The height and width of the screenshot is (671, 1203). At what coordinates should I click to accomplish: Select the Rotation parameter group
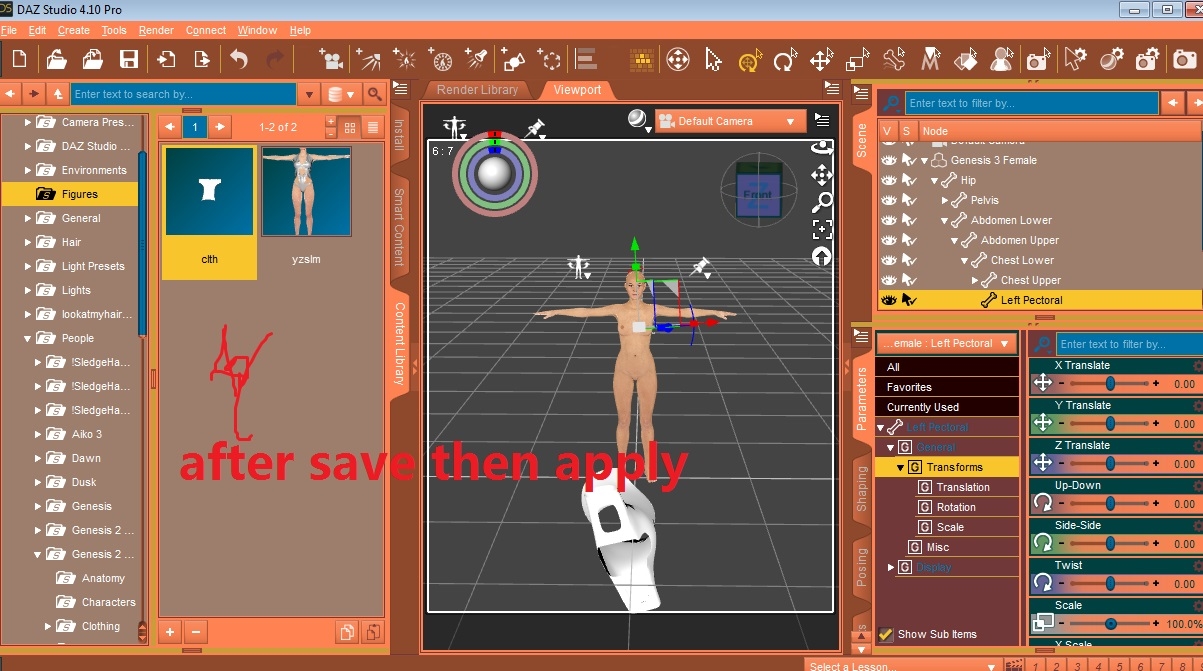pos(956,507)
